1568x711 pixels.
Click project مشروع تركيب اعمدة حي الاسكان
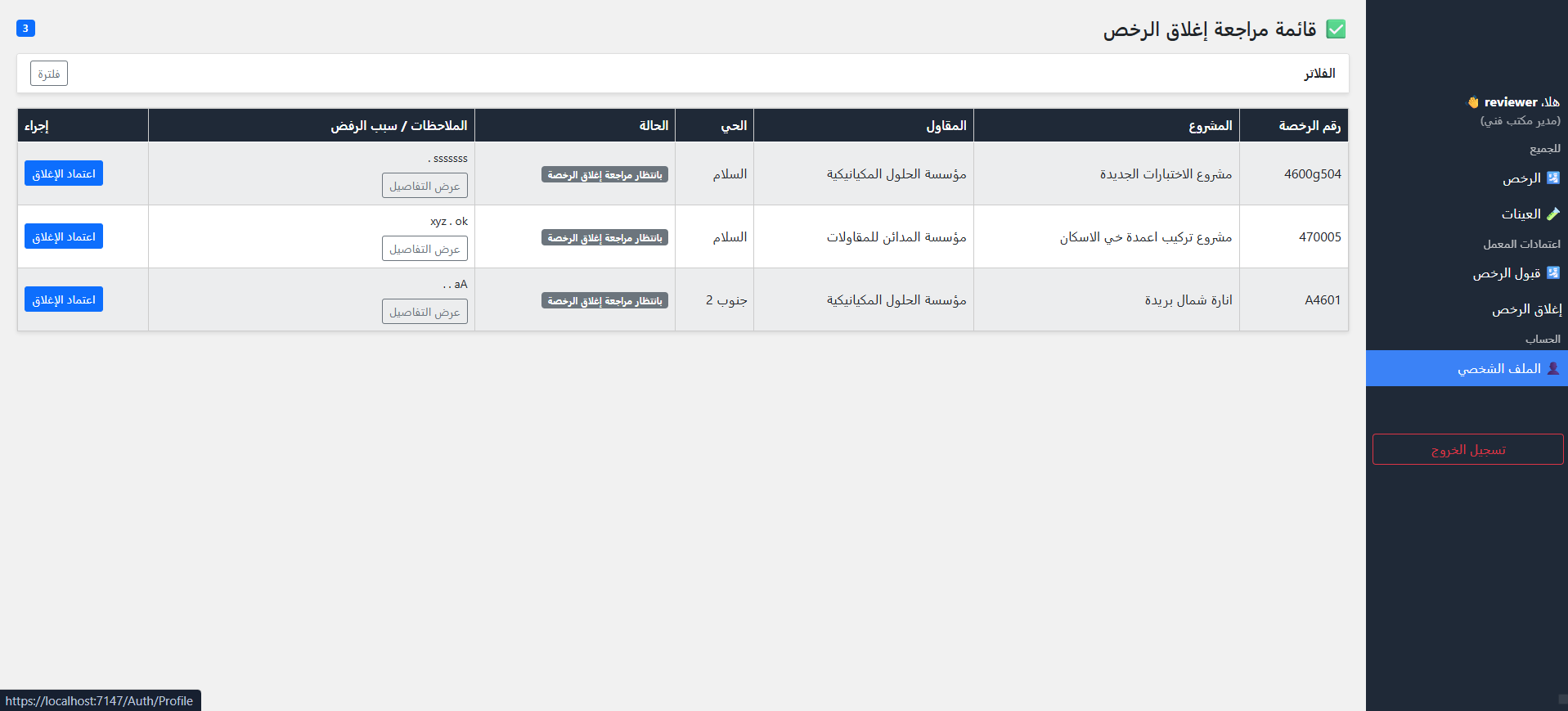[1146, 237]
